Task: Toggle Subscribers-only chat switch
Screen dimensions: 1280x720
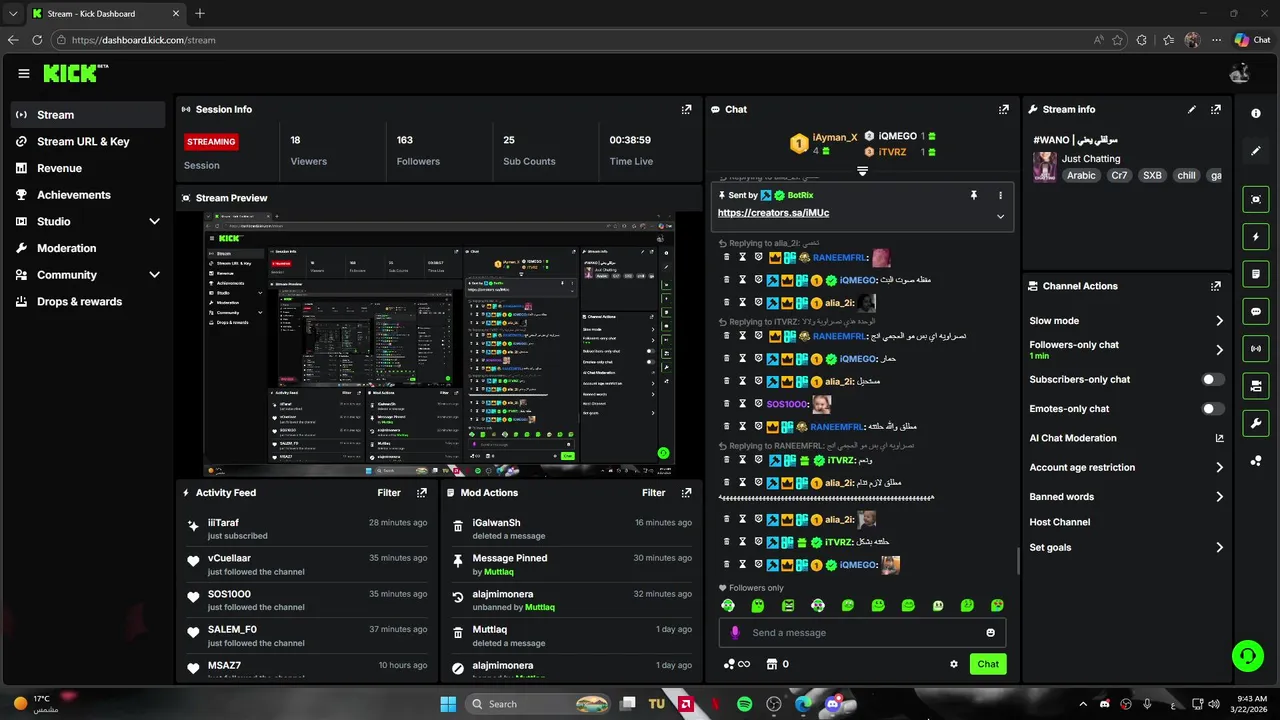Action: (x=1212, y=380)
